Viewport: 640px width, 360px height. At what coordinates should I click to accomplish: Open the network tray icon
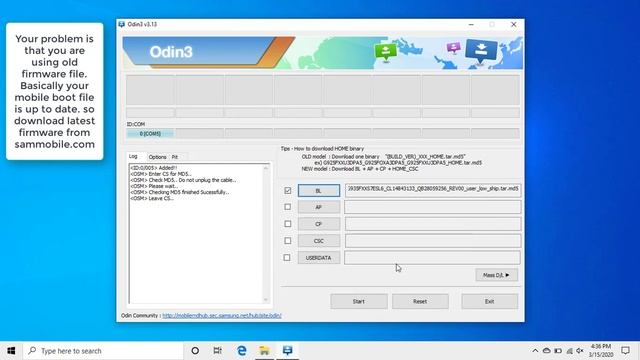click(x=569, y=351)
